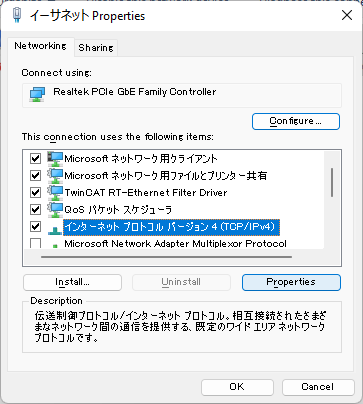Click the Ethernet adapter icon in title bar
This screenshot has height=404, width=363.
pos(18,15)
